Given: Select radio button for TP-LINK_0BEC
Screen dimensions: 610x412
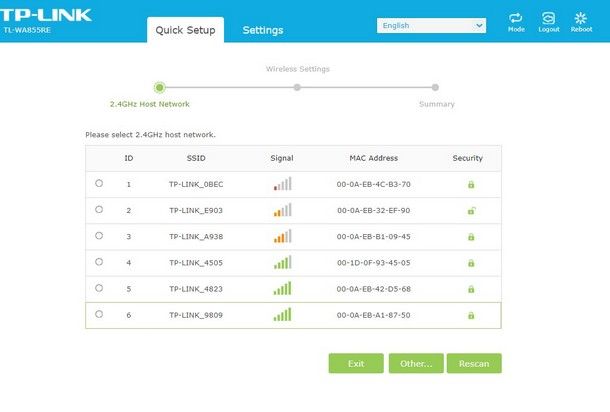Looking at the screenshot, I should tap(99, 183).
